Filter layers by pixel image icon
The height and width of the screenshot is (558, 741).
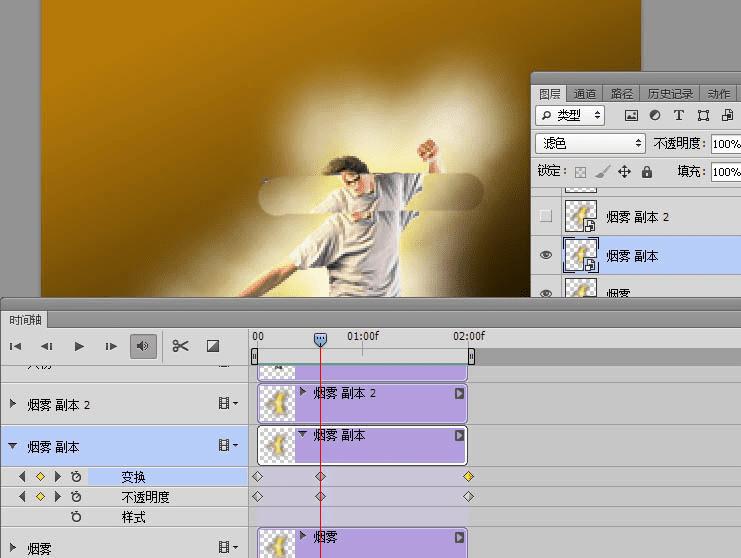(631, 115)
